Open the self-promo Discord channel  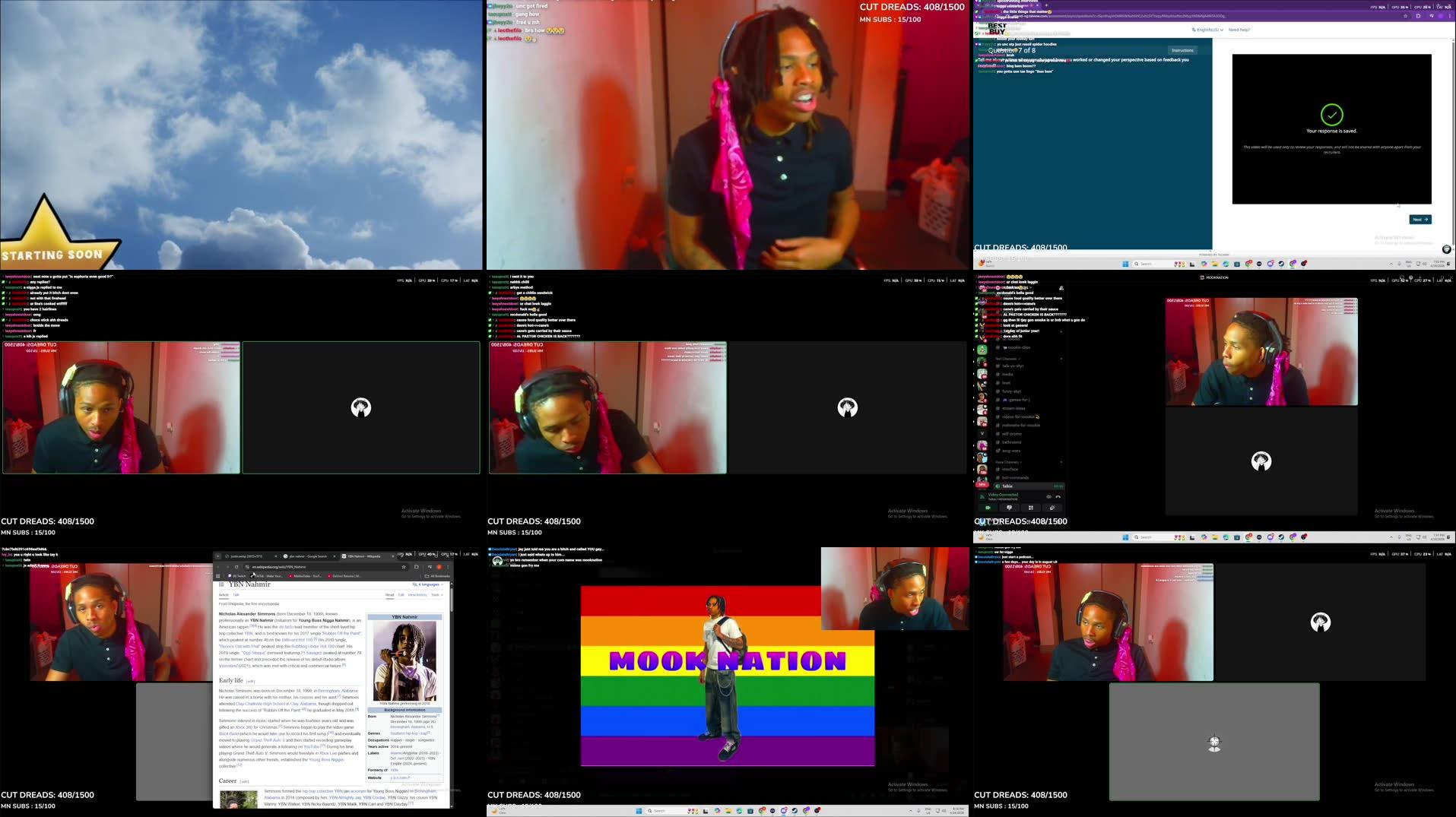coord(1011,434)
